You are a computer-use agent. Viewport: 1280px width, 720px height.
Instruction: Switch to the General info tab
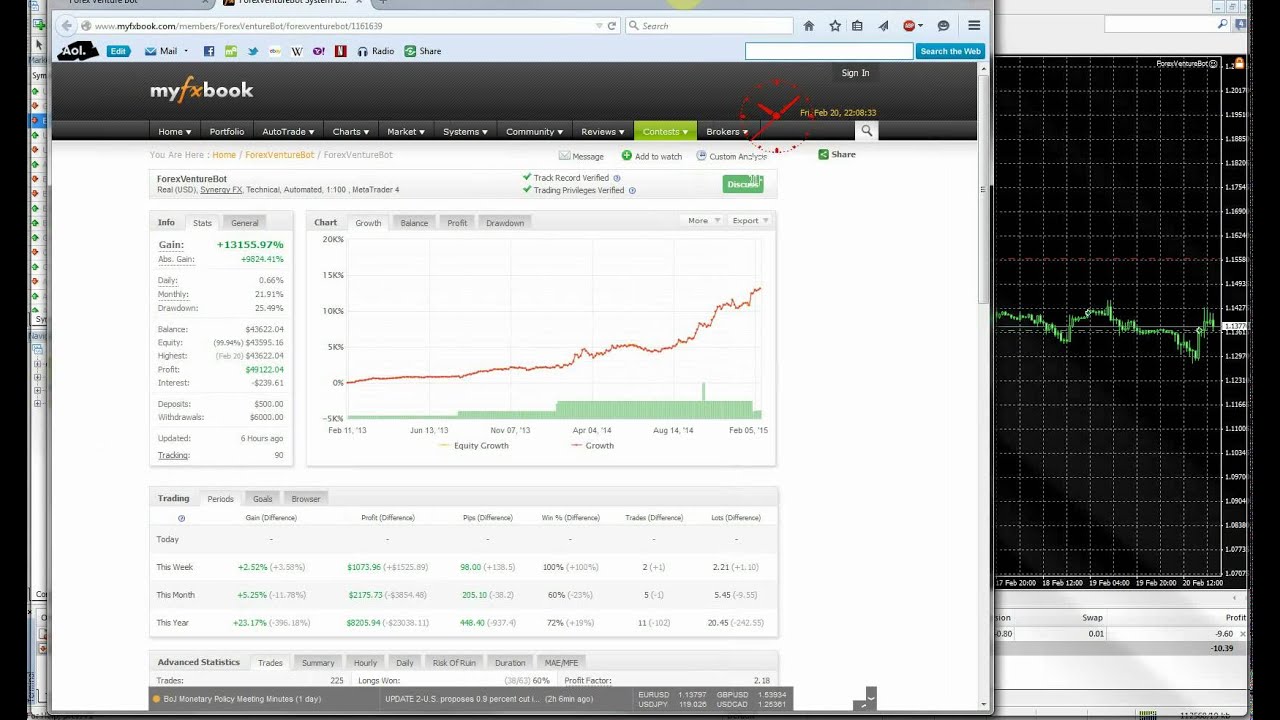pyautogui.click(x=245, y=223)
